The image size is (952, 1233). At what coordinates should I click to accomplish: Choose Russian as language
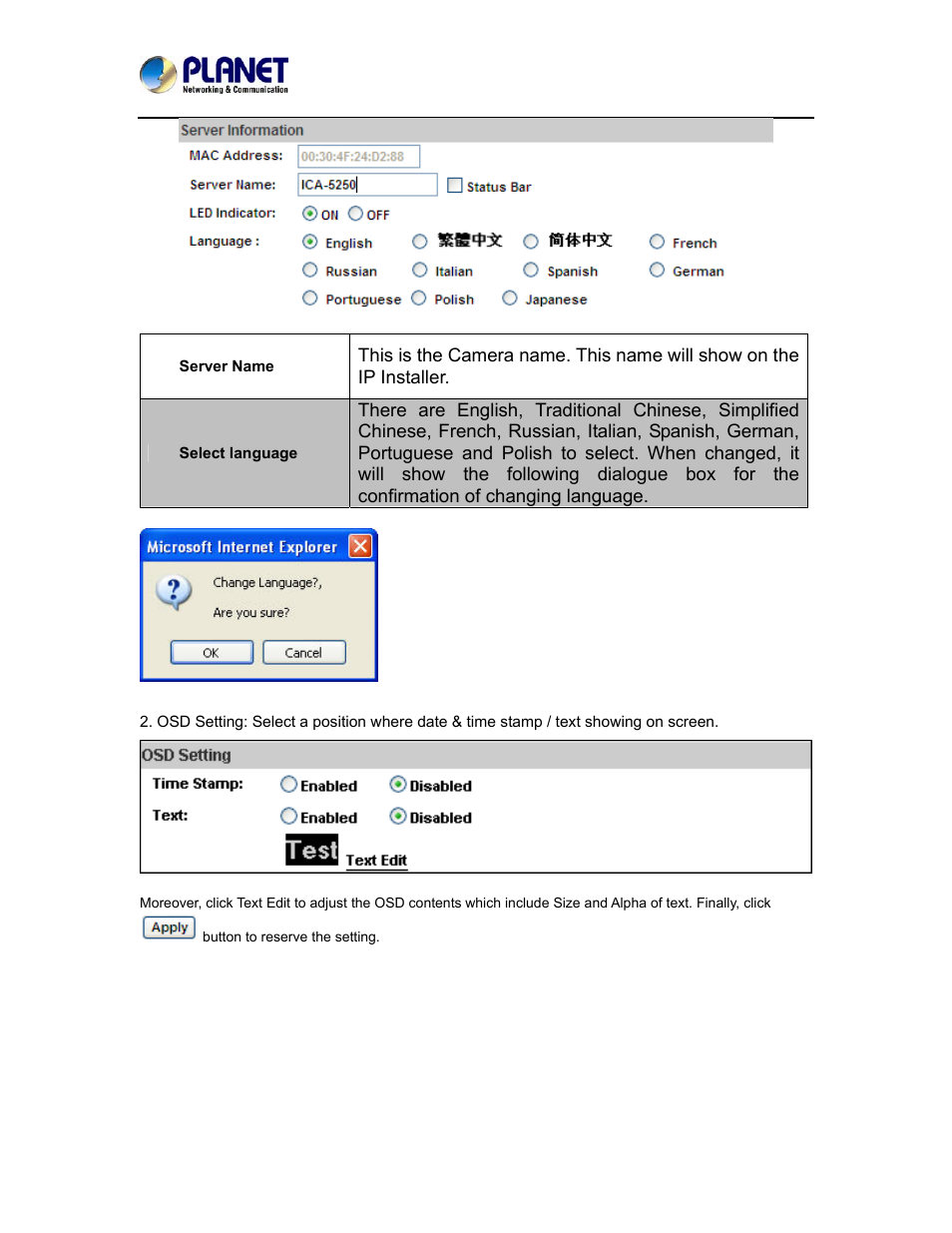tap(310, 270)
